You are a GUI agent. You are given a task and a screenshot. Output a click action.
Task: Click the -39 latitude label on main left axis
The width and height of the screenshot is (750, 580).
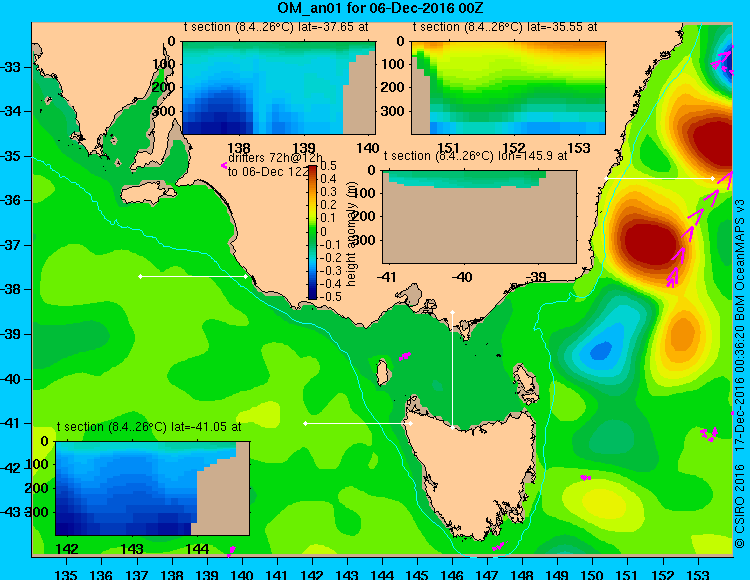coord(11,334)
